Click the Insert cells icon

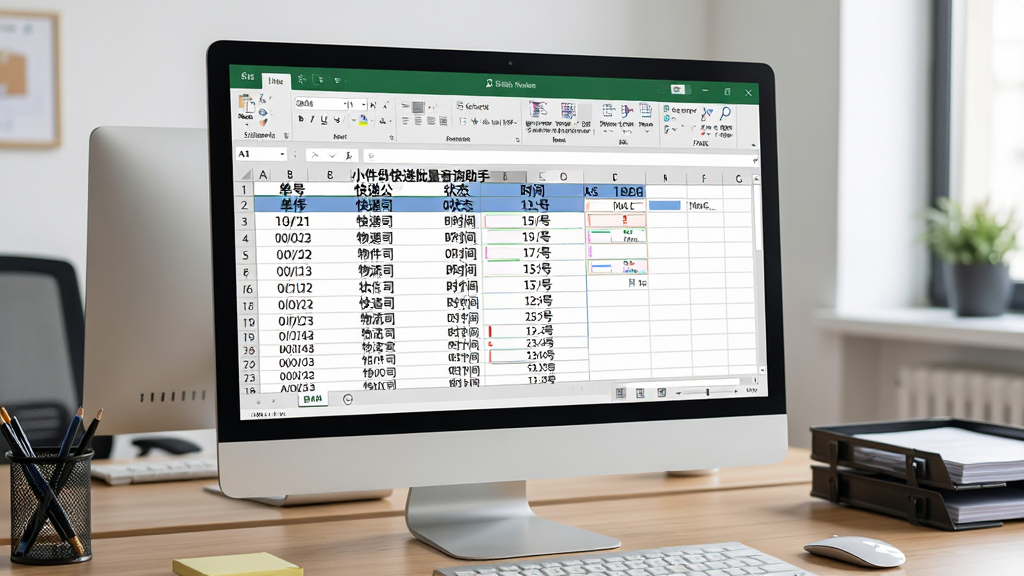(608, 111)
